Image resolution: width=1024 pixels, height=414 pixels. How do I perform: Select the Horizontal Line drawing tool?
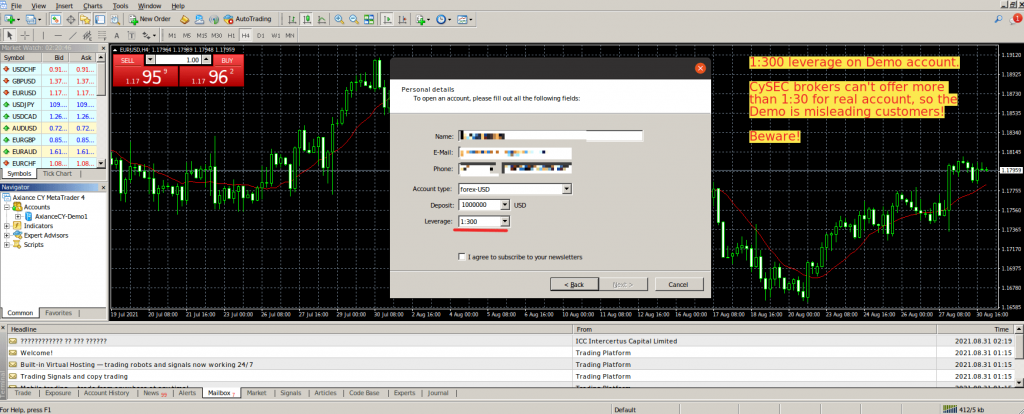pyautogui.click(x=58, y=35)
